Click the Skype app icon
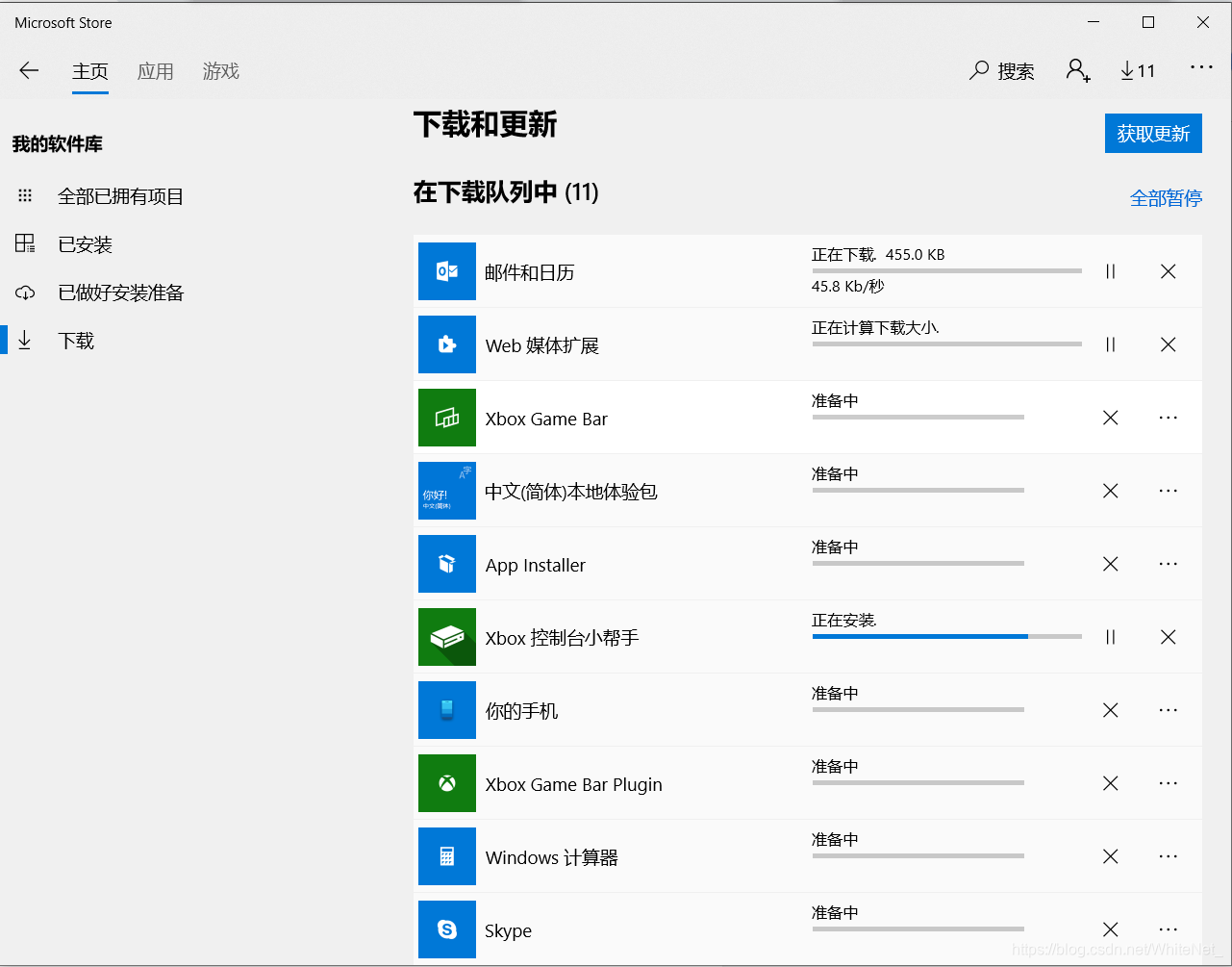The image size is (1232, 967). [447, 929]
